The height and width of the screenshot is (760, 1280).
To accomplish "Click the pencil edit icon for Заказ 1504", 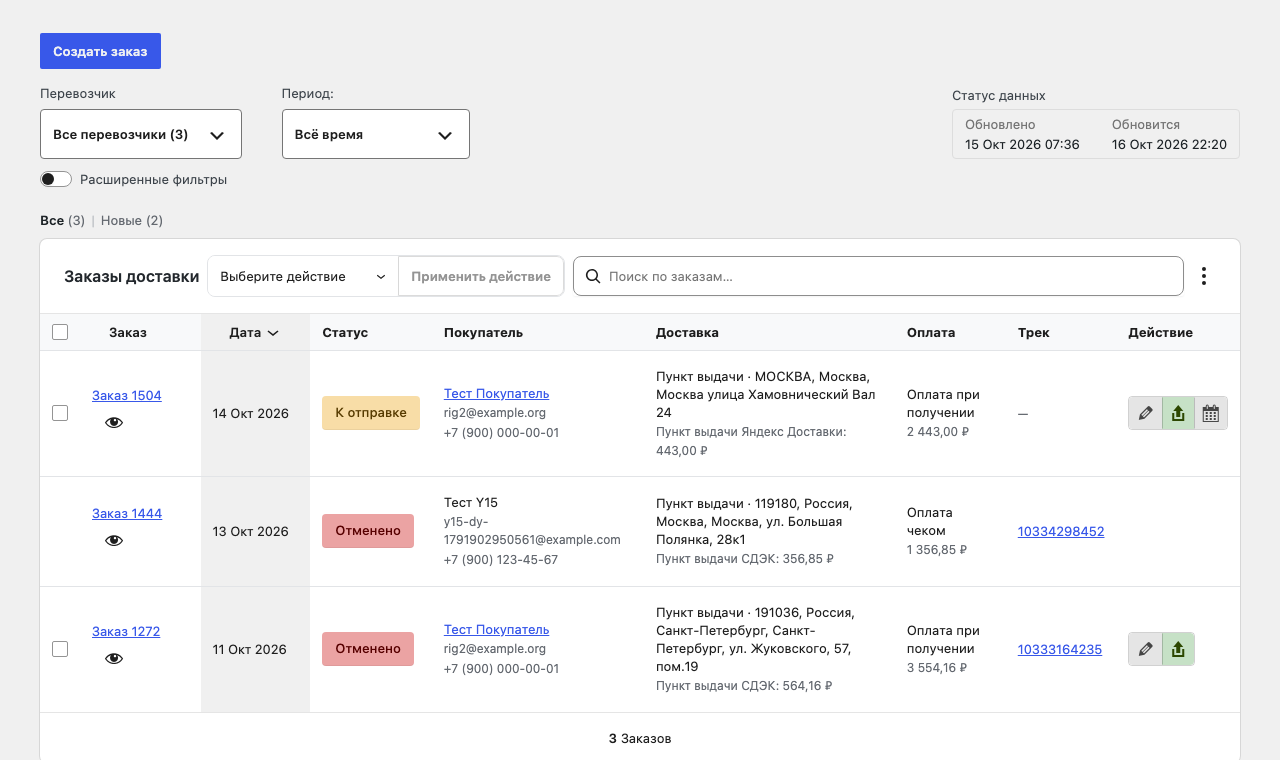I will coord(1145,413).
